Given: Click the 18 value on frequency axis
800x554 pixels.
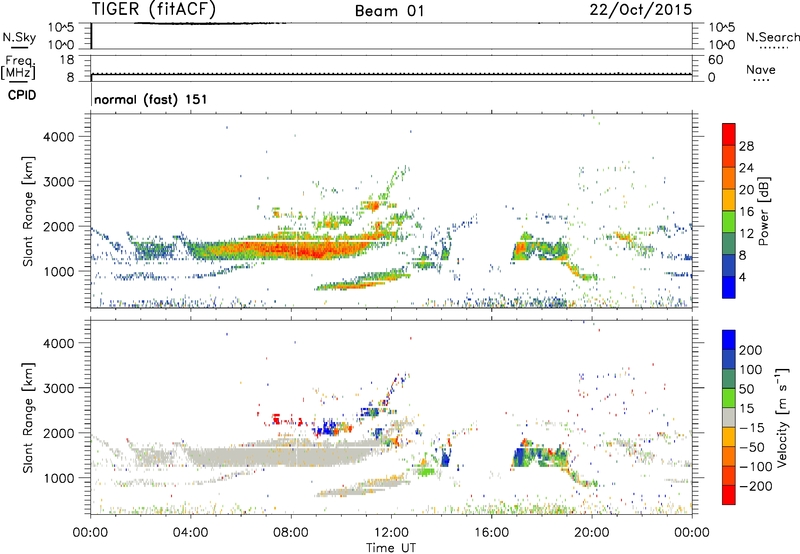Looking at the screenshot, I should point(67,60).
